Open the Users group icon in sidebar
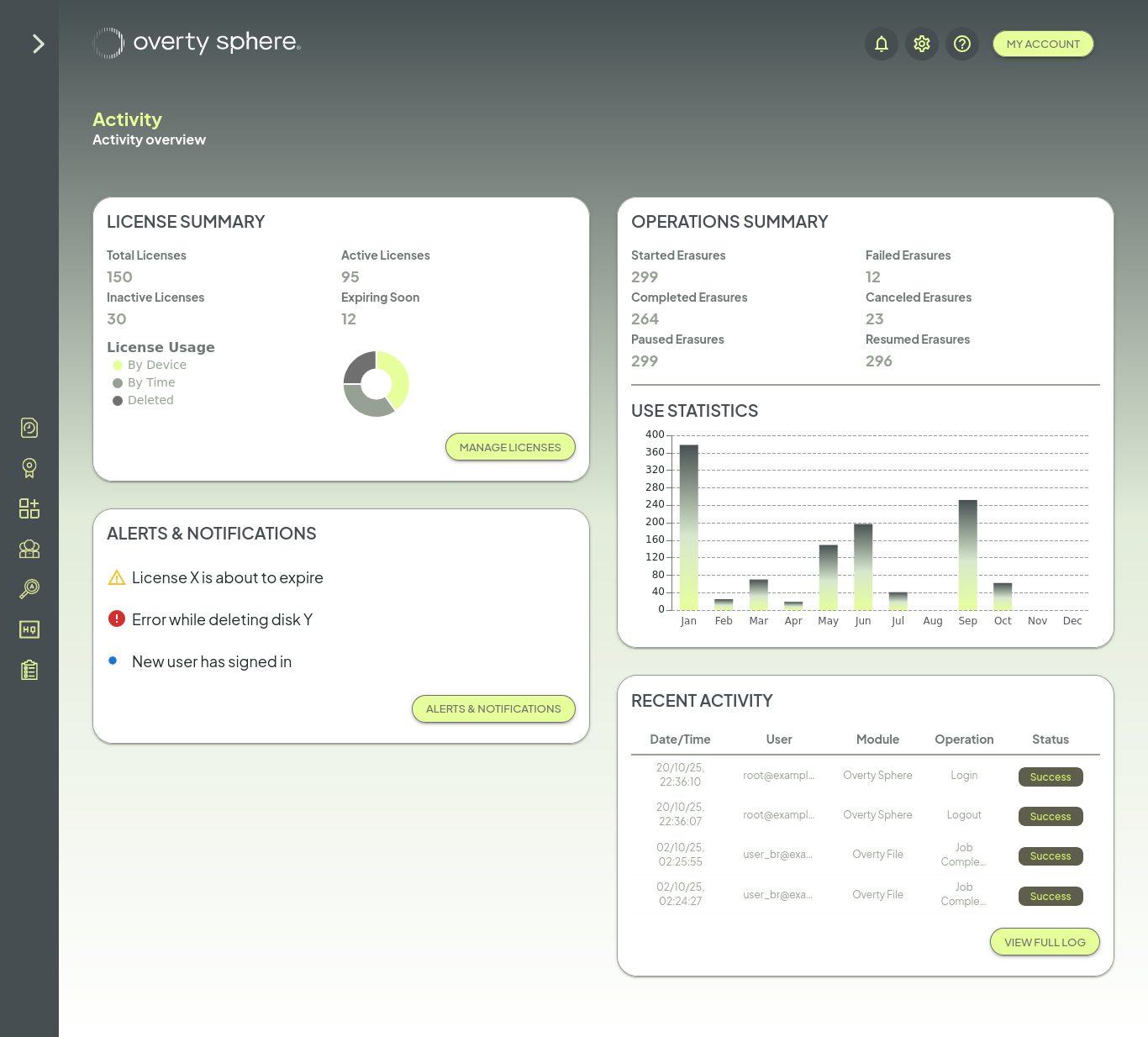This screenshot has width=1148, height=1037. coord(29,549)
